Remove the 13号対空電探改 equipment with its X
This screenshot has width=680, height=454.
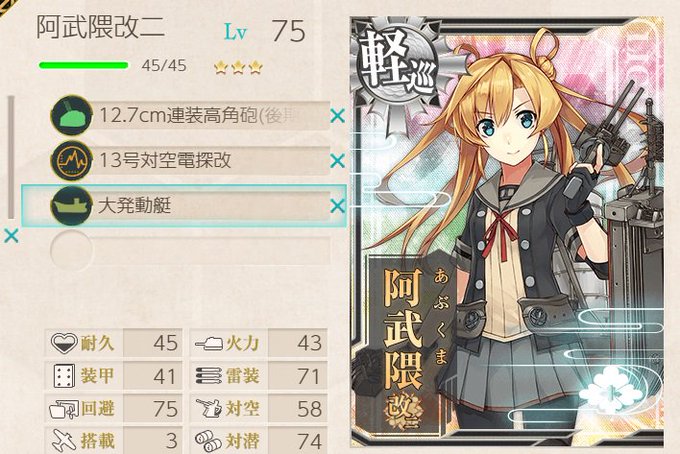[x=337, y=161]
